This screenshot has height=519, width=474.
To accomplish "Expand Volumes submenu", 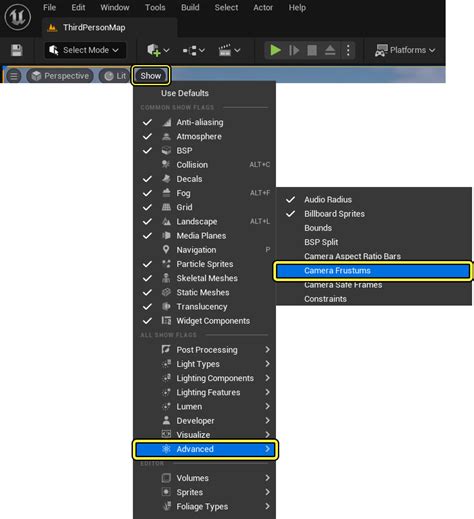I will click(204, 478).
